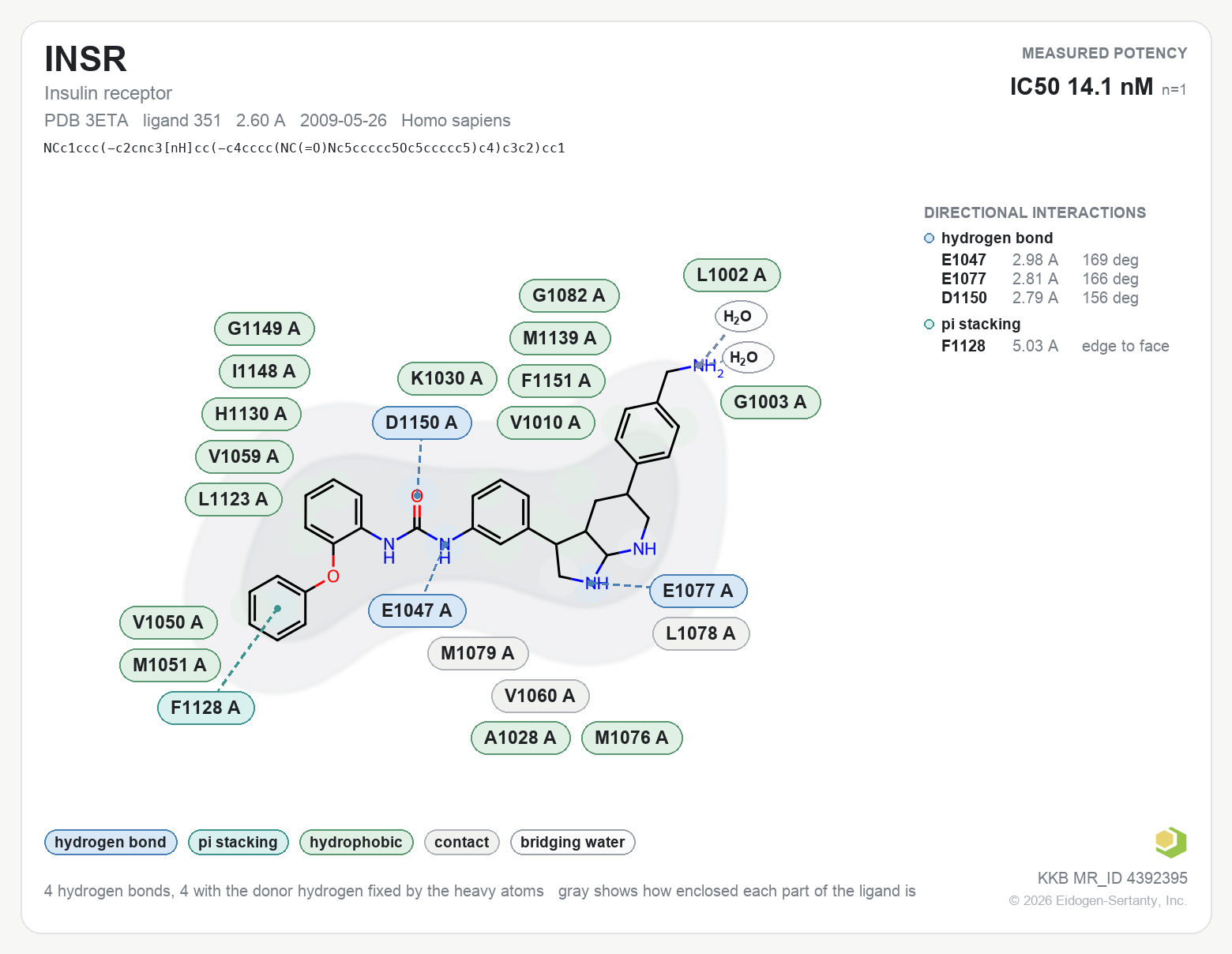
Task: Click residue label L1002 A
Action: [732, 276]
